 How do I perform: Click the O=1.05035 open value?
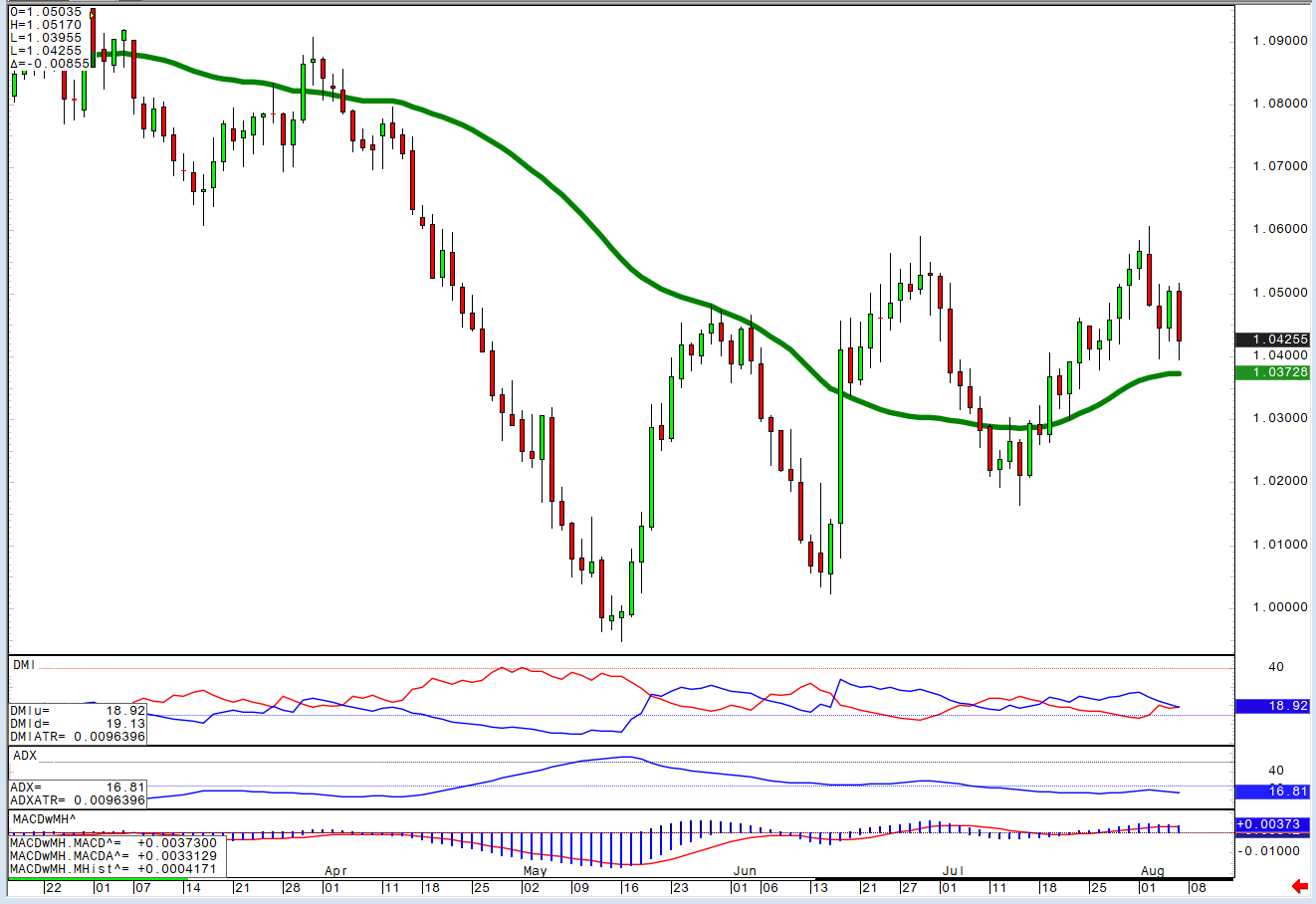click(x=46, y=12)
